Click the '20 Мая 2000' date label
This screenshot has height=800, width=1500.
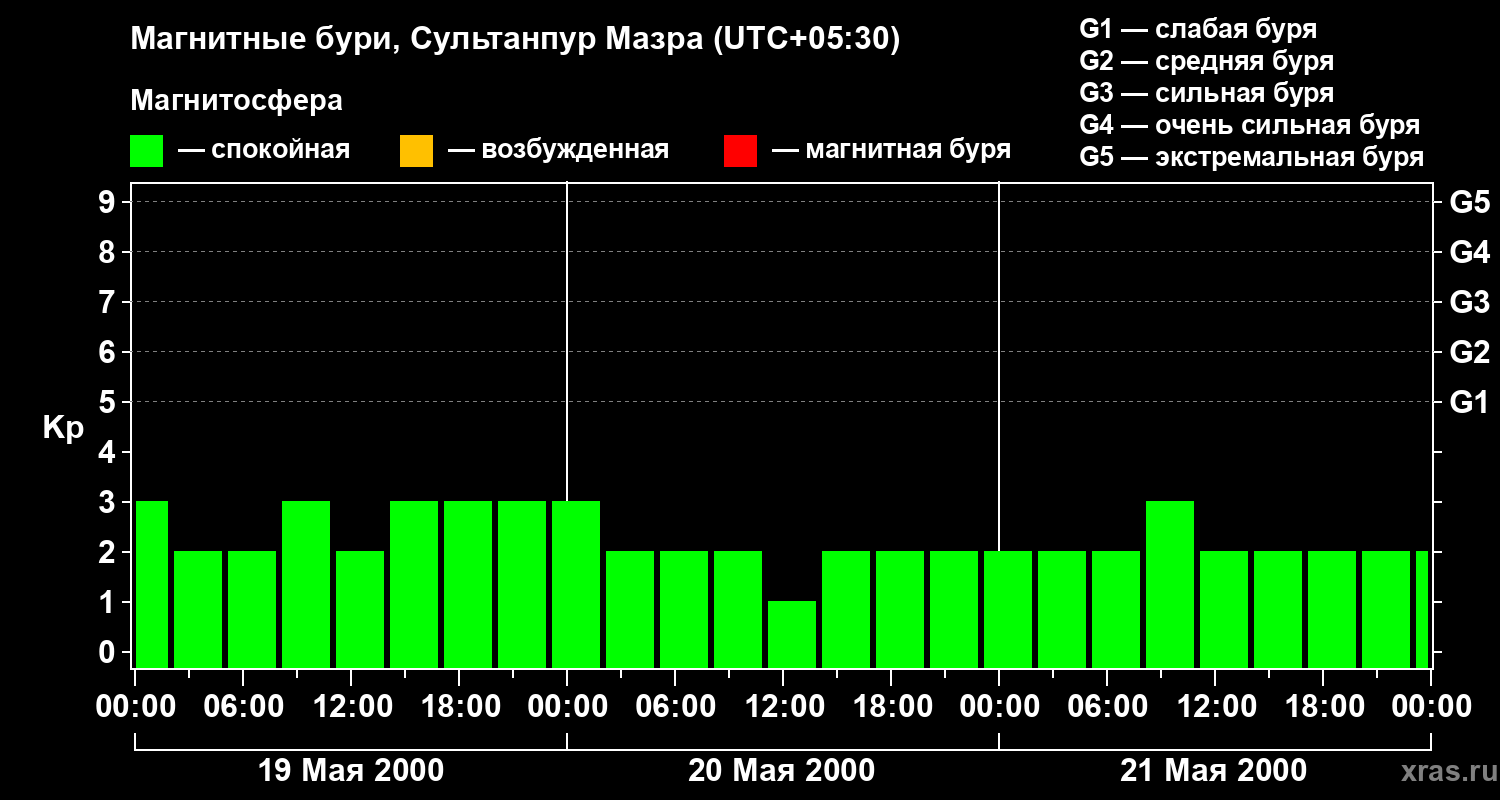pyautogui.click(x=781, y=770)
